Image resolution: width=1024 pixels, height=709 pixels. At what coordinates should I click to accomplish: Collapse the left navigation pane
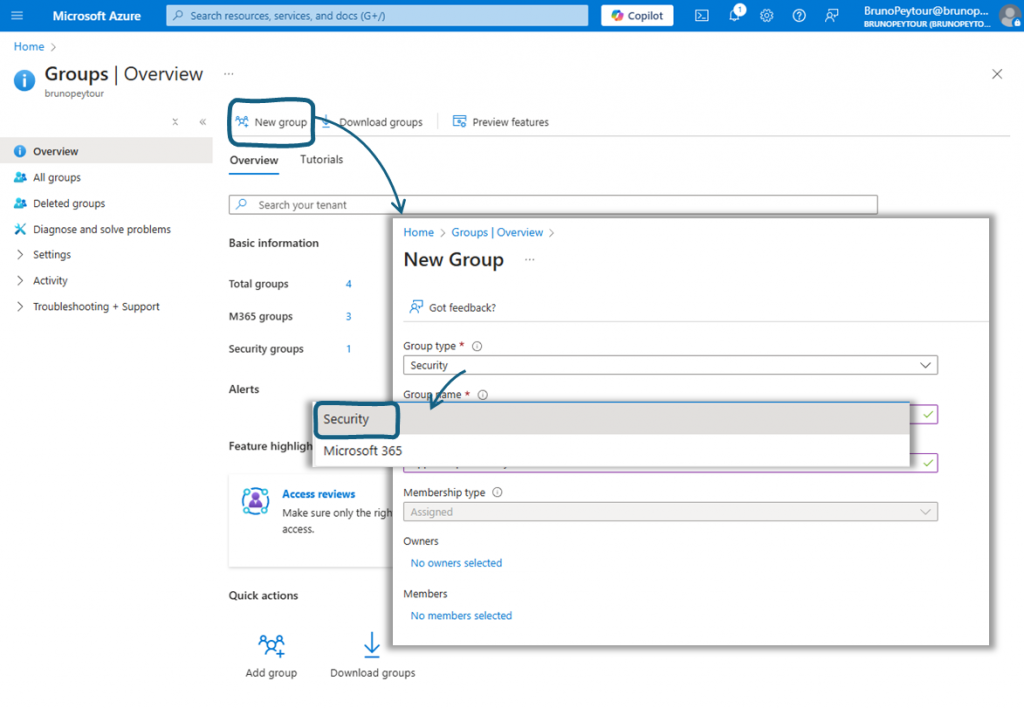click(x=202, y=122)
